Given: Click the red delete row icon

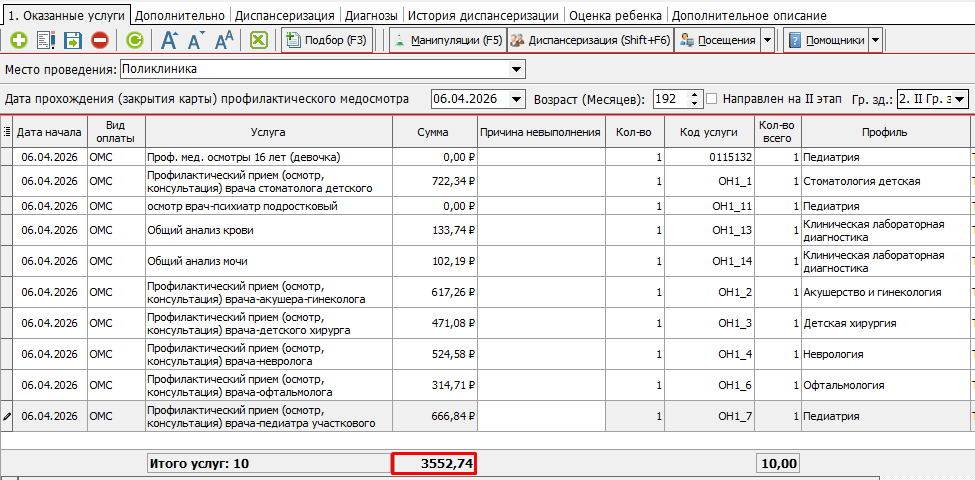Looking at the screenshot, I should (x=100, y=41).
